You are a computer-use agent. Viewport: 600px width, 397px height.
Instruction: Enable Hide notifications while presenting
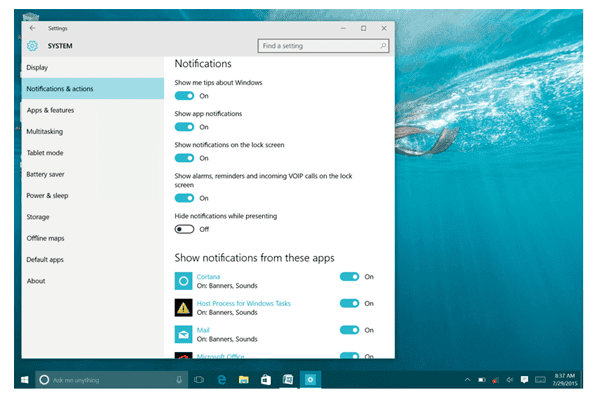[184, 229]
